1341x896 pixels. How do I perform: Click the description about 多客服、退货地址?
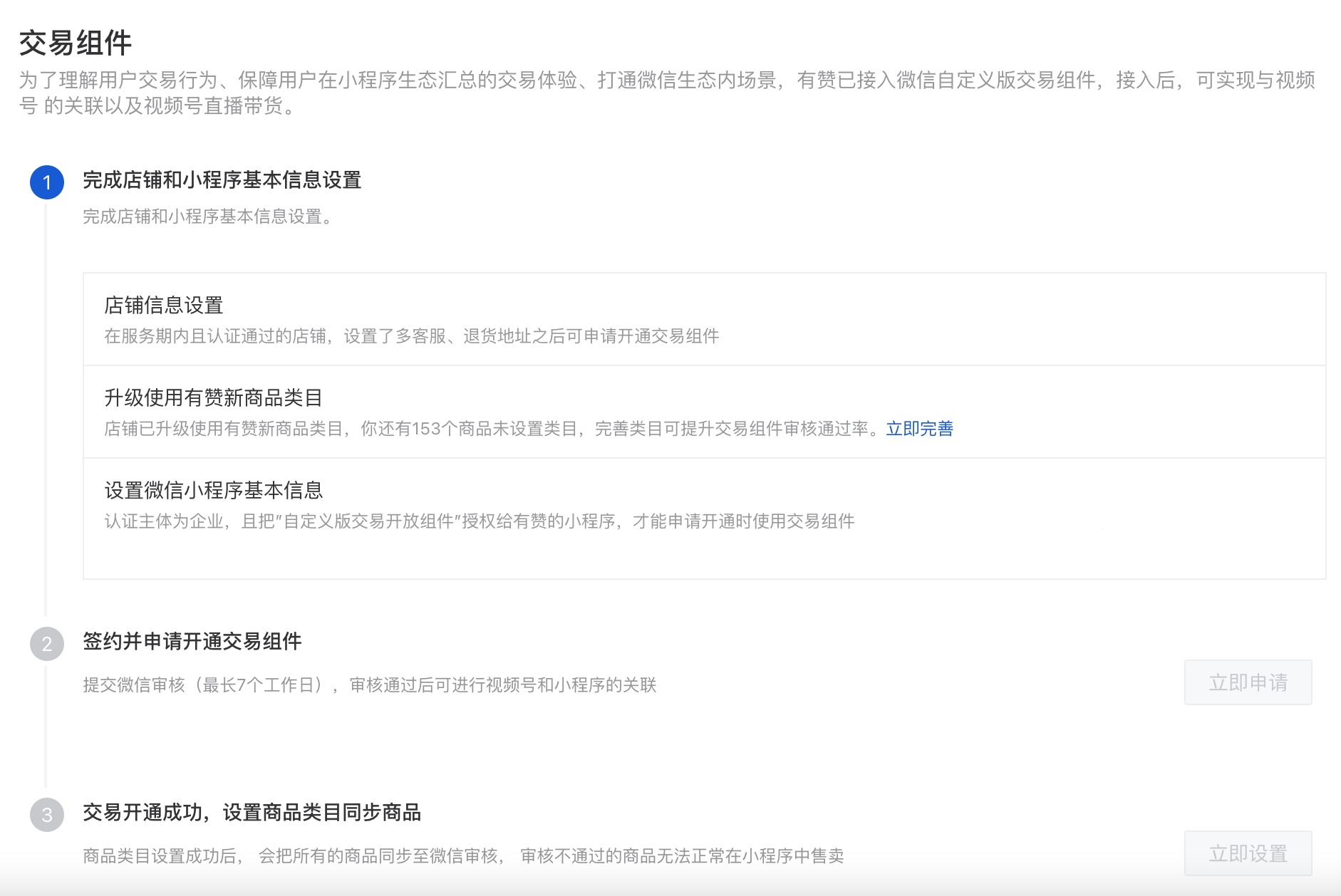412,336
